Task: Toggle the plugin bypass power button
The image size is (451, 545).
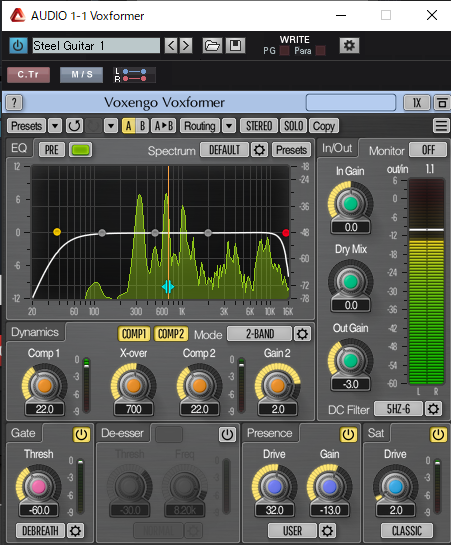Action: coord(18,46)
